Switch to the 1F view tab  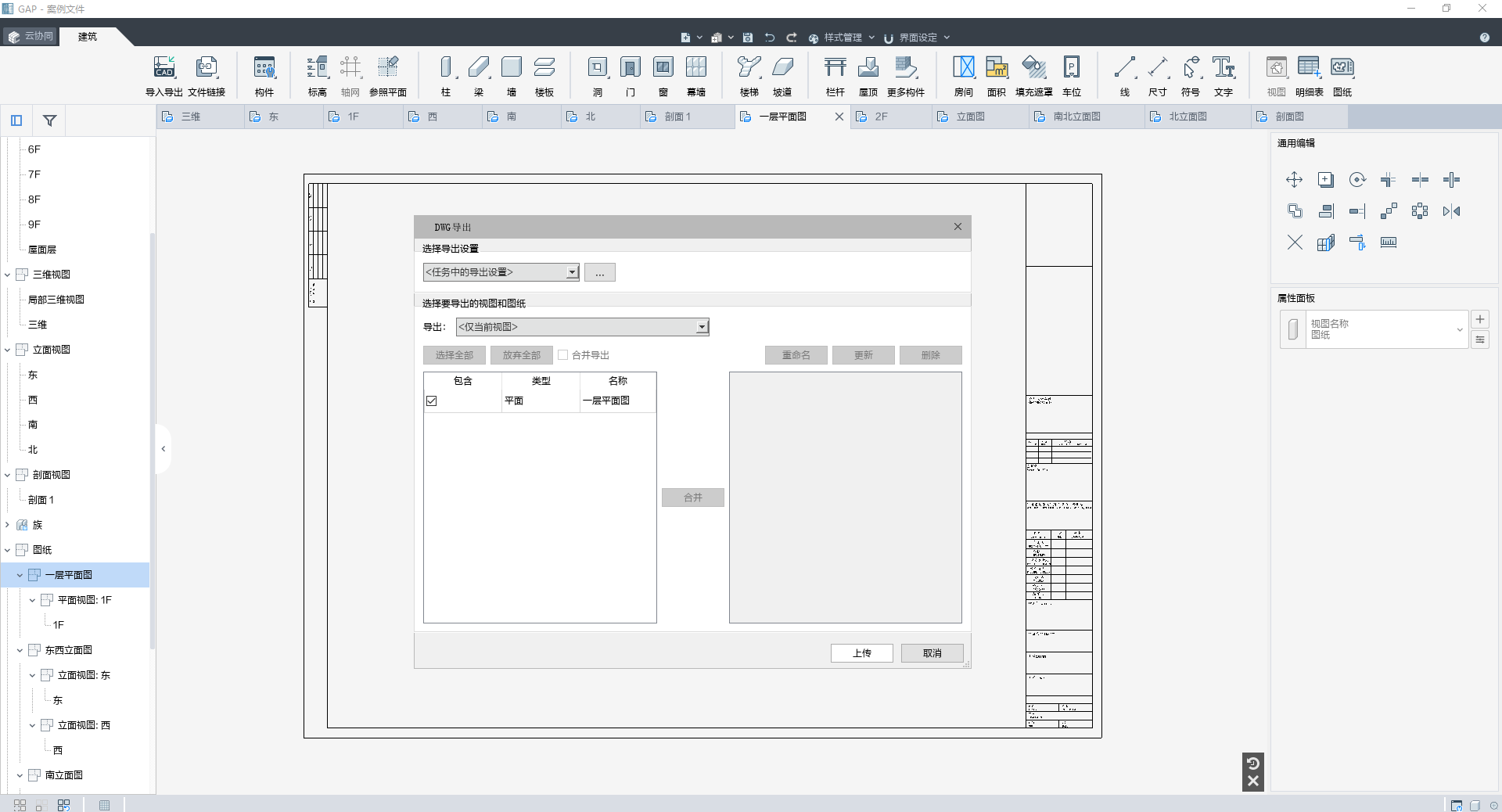(363, 117)
